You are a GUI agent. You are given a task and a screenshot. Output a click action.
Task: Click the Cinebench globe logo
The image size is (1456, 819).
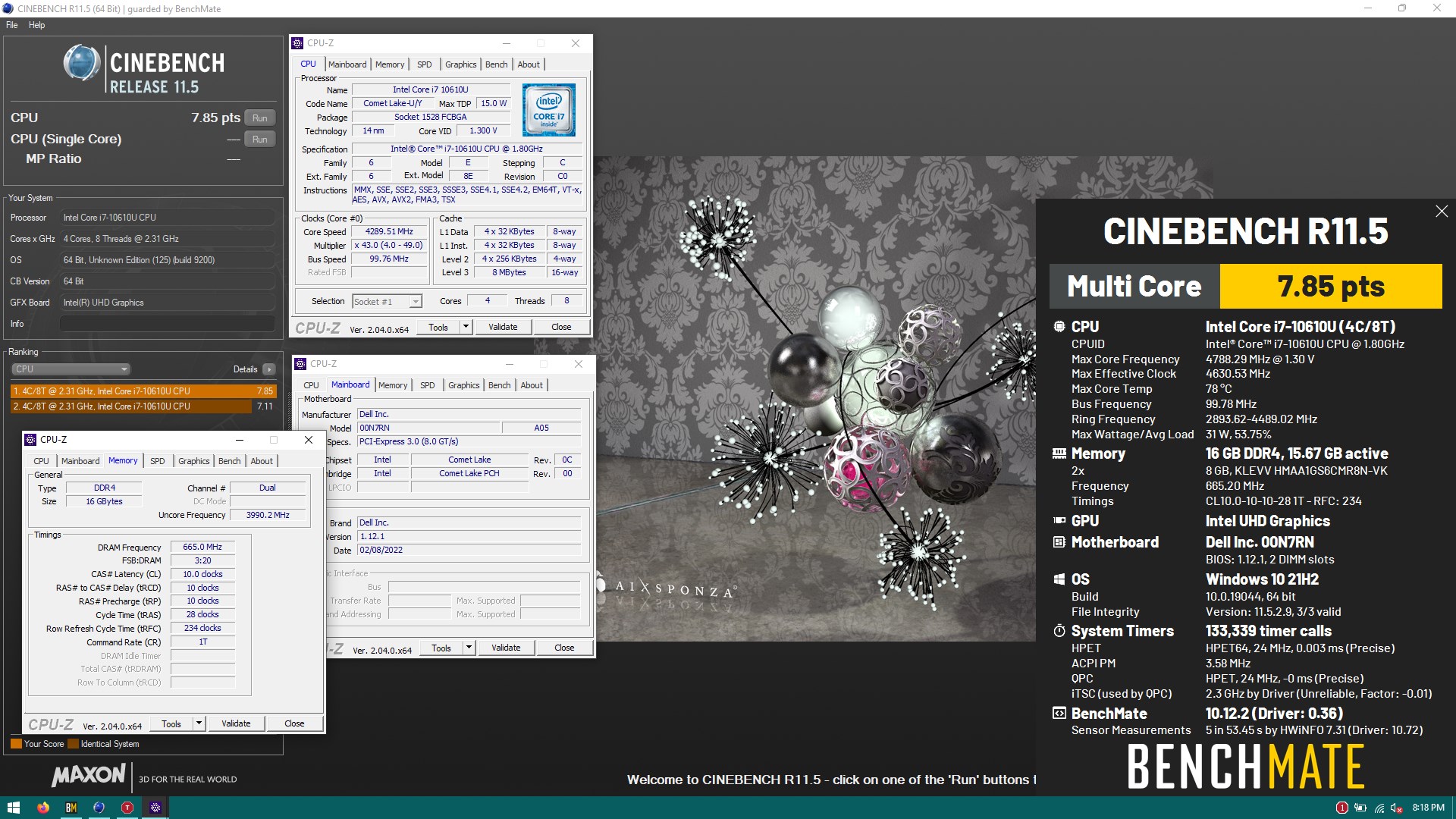pos(81,63)
